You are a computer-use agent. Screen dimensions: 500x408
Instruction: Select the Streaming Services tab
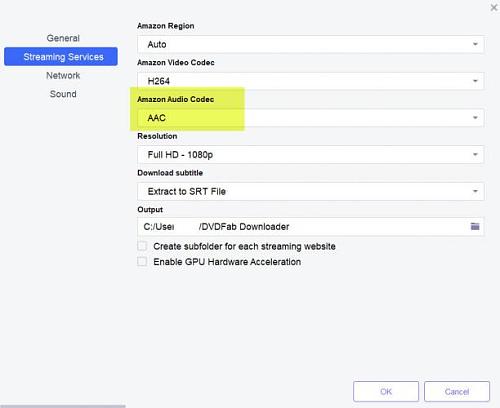[x=61, y=57]
